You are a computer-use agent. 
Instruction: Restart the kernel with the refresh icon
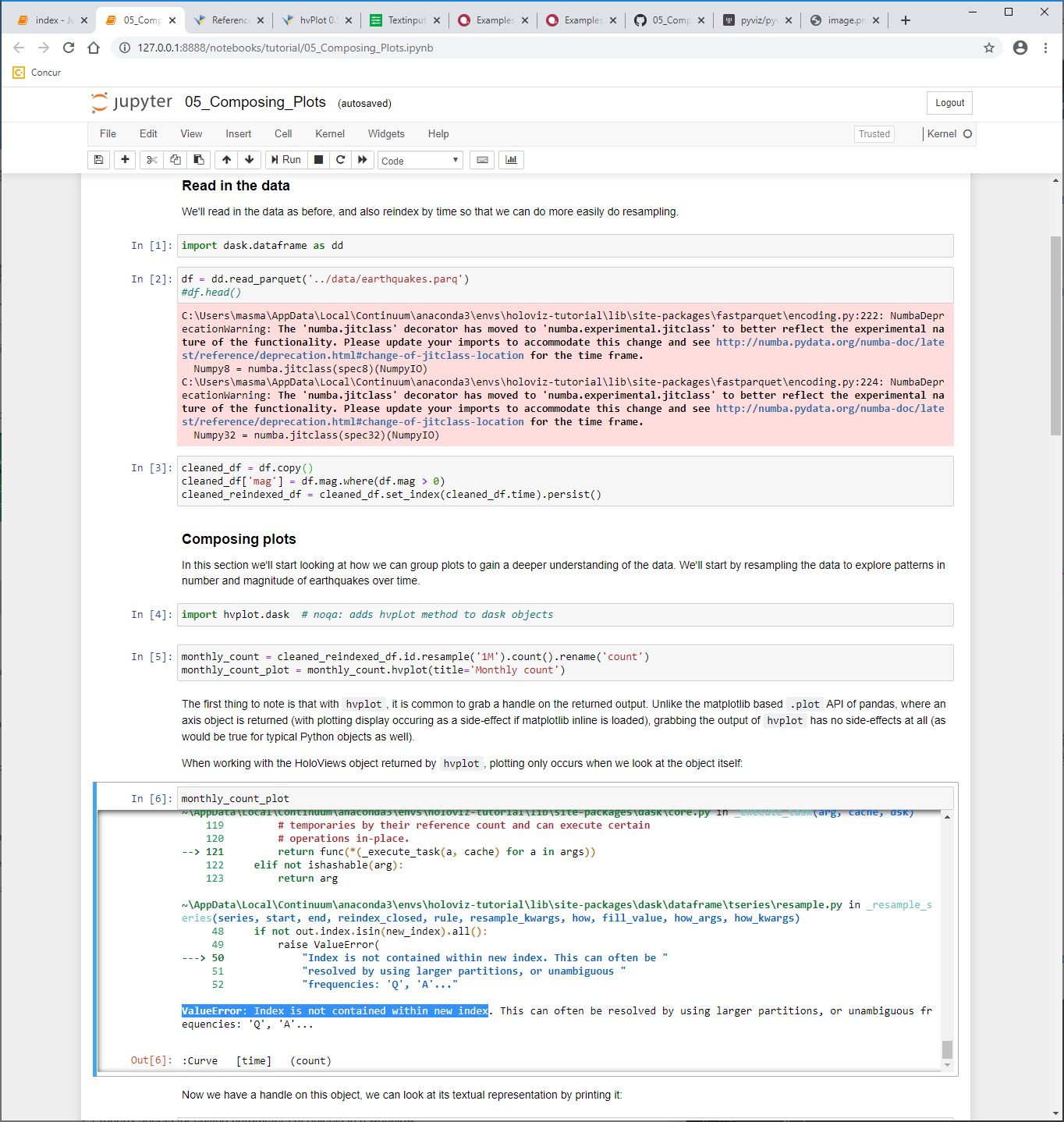340,160
